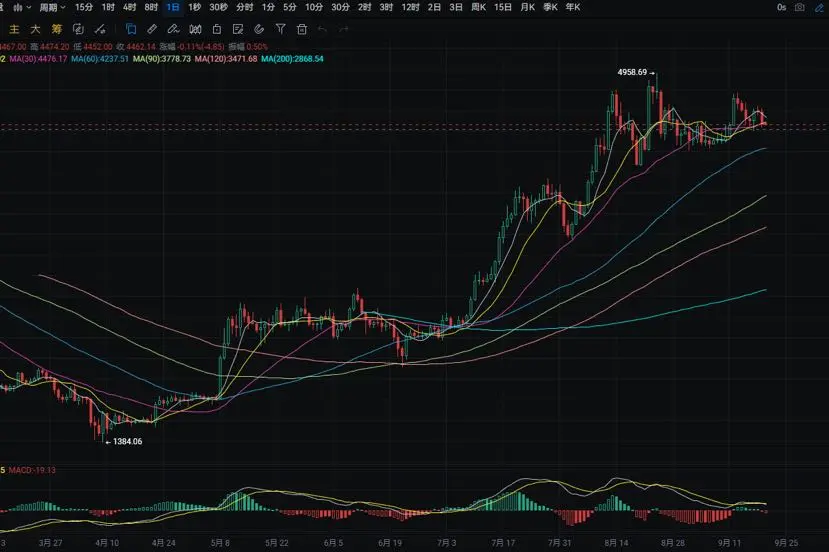This screenshot has width=829, height=552.
Task: Toggle the 筹 chip distribution indicator
Action: [x=56, y=30]
